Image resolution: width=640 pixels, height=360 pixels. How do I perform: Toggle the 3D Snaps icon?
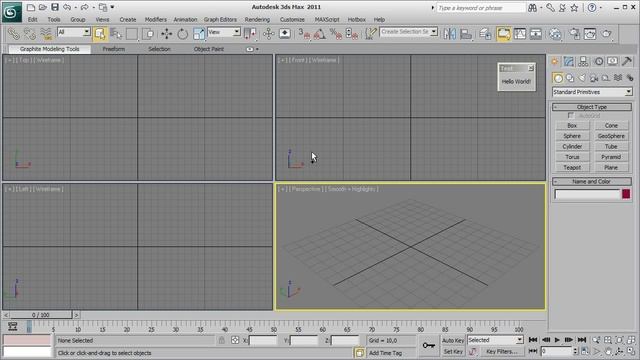304,33
